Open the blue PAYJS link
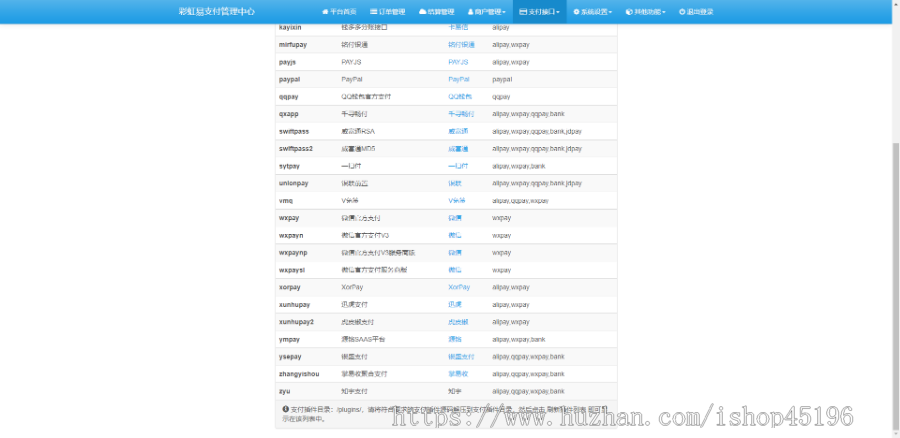900x438 pixels. pyautogui.click(x=458, y=62)
